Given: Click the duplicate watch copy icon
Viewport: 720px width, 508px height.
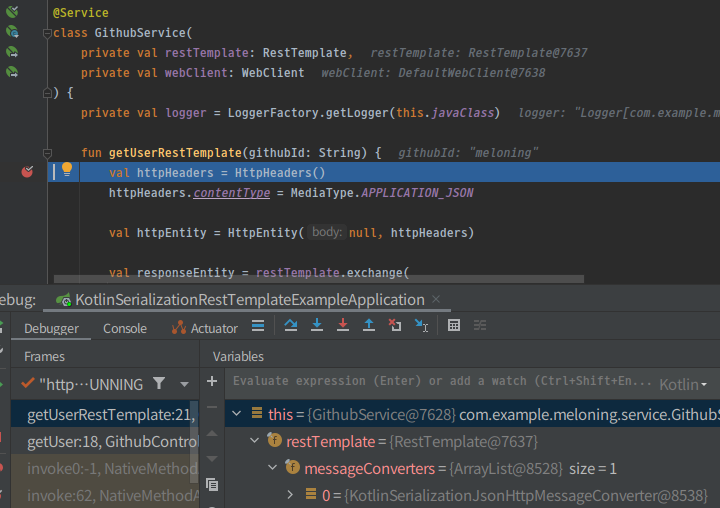Looking at the screenshot, I should click(x=212, y=485).
